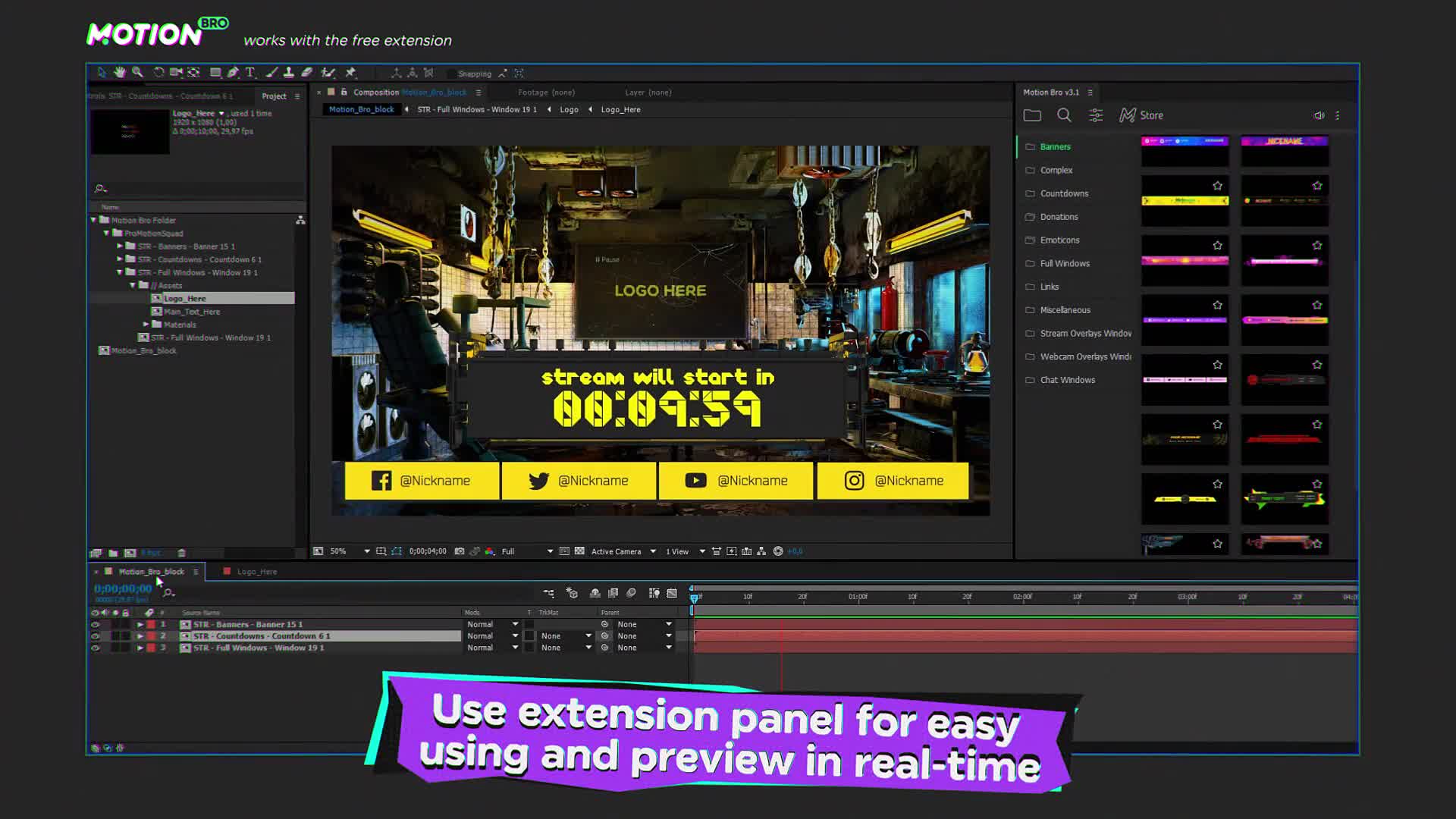
Task: Open the Active Camera dropdown
Action: click(x=623, y=551)
